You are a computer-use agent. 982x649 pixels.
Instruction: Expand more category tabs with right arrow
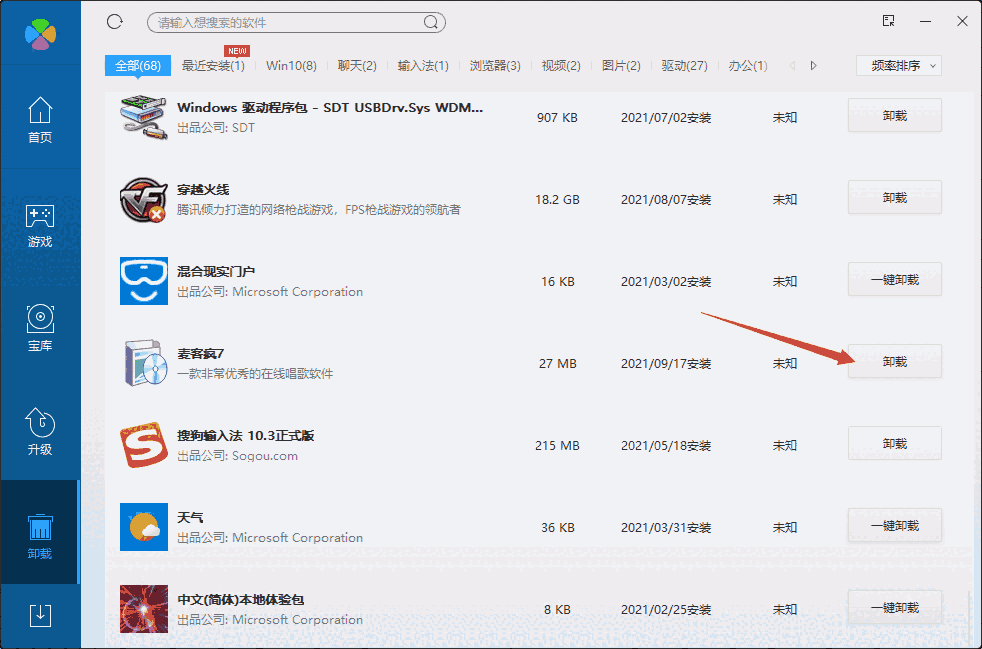[x=812, y=64]
